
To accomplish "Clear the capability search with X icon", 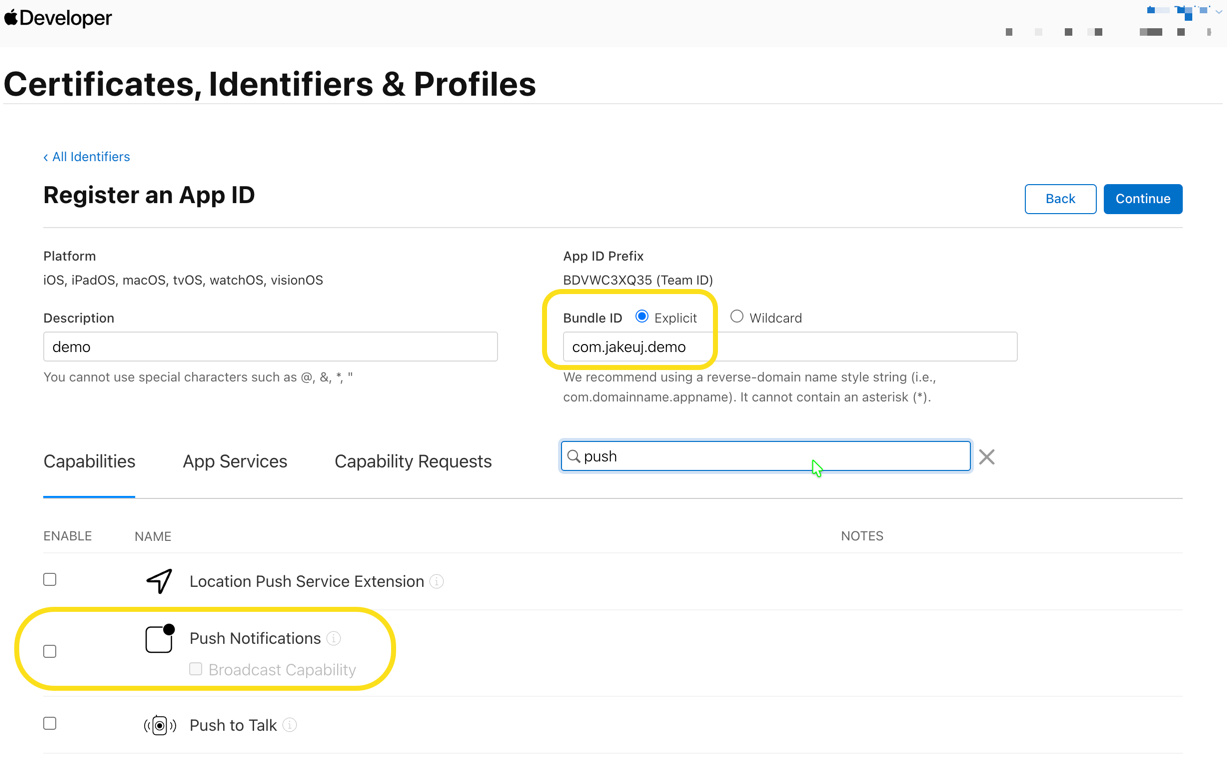I will [x=987, y=457].
